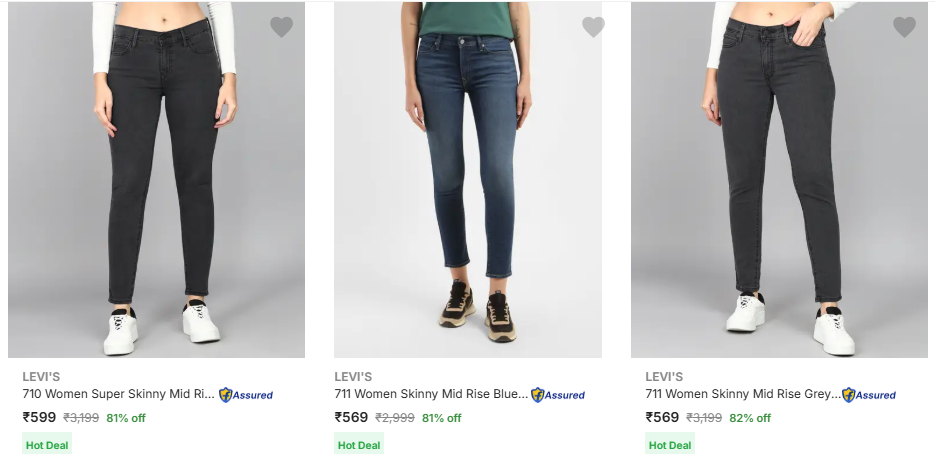Click the Assured badge beside the 710 Super Skinny title
The height and width of the screenshot is (454, 935).
point(246,395)
